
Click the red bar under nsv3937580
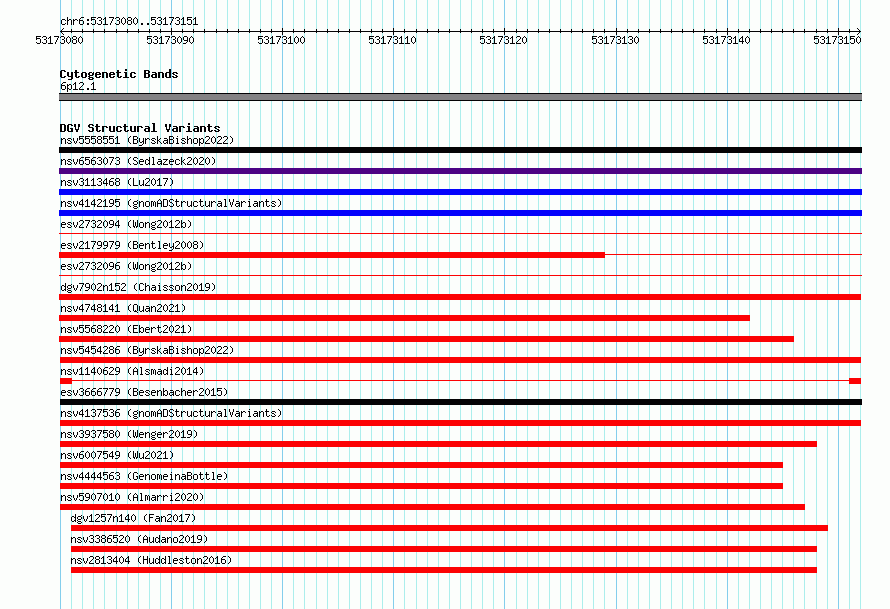point(438,444)
